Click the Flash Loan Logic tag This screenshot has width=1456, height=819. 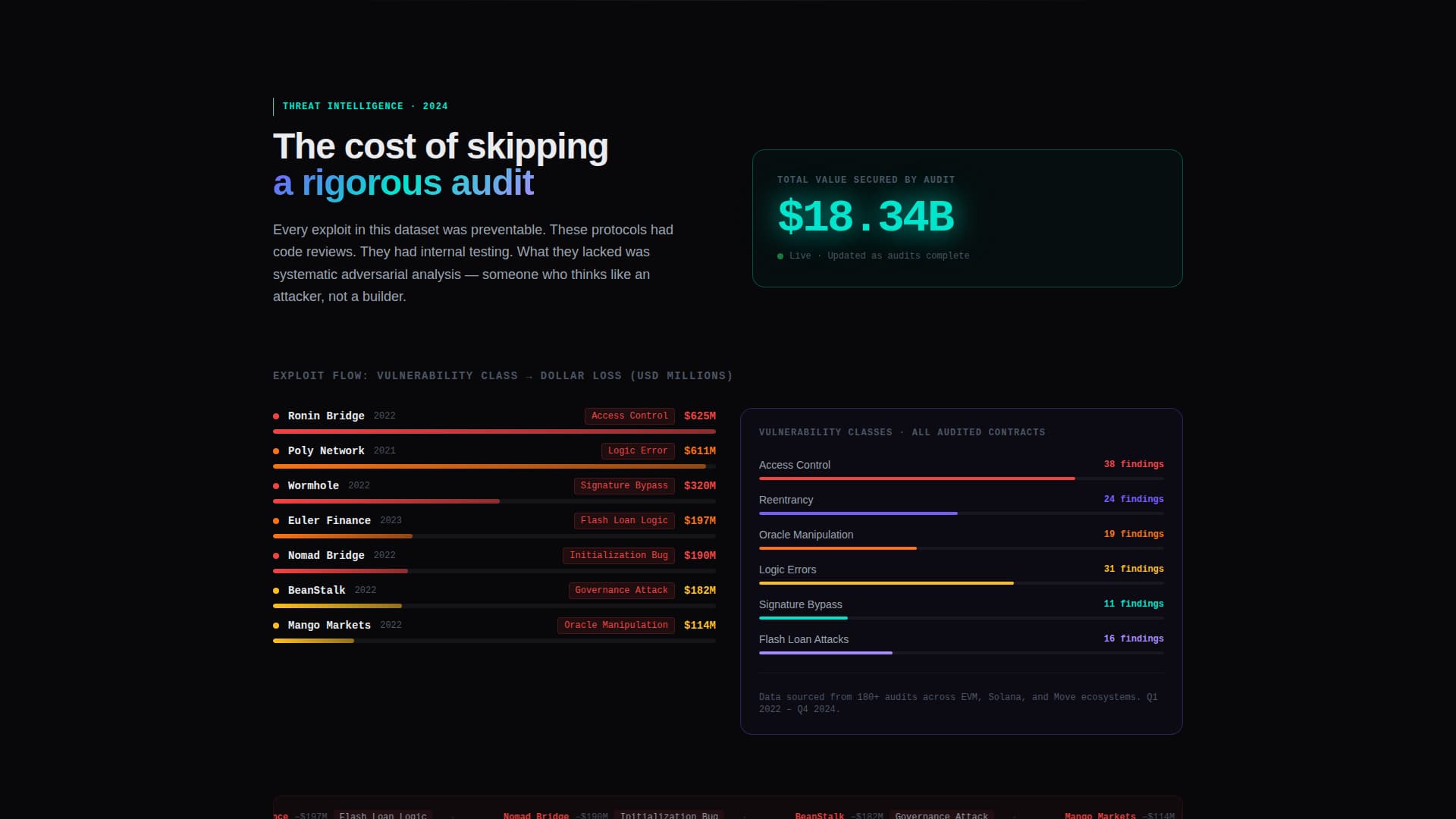(x=624, y=520)
